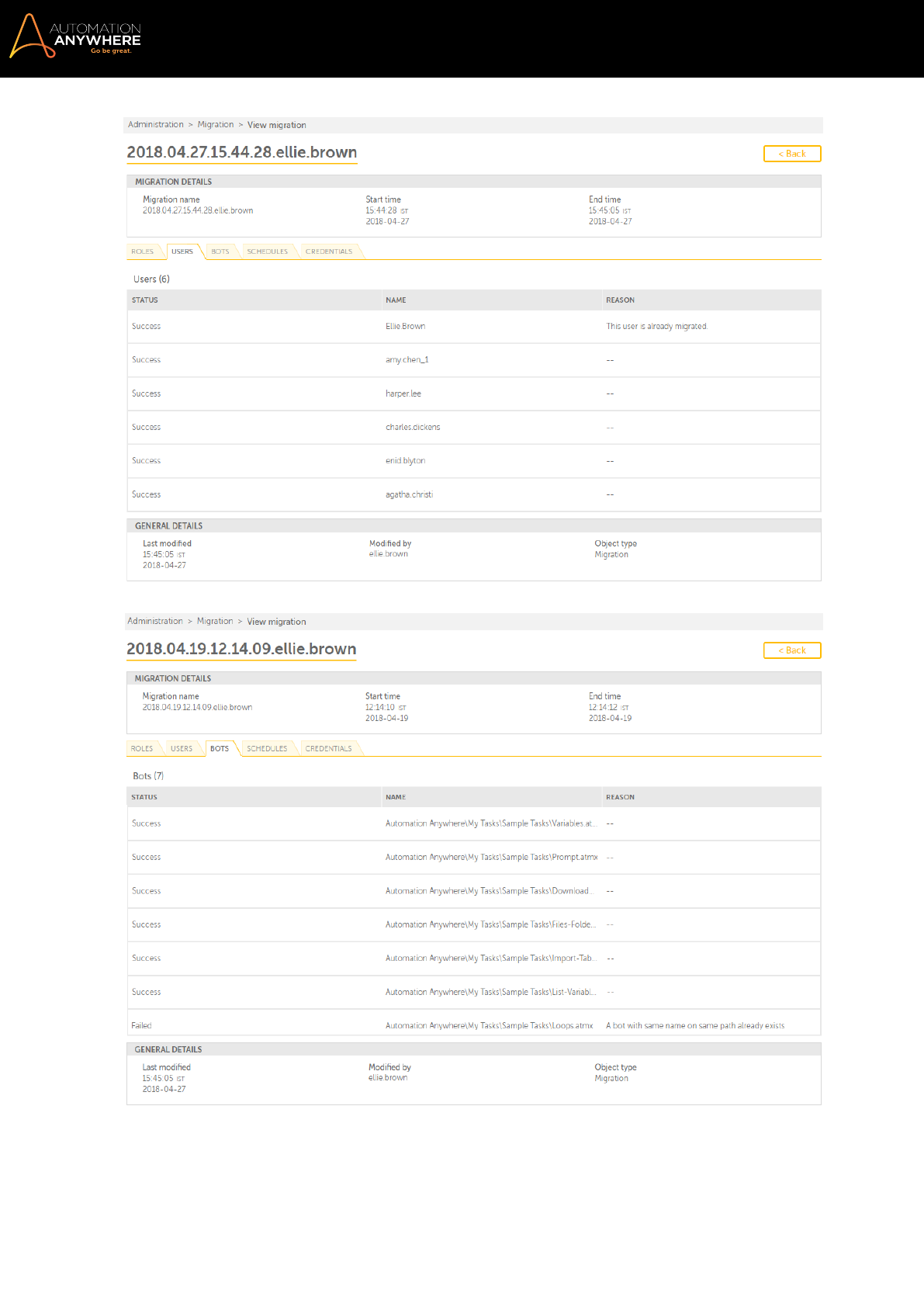
Task: Click Start time 15:44:28 value
Action: (387, 211)
